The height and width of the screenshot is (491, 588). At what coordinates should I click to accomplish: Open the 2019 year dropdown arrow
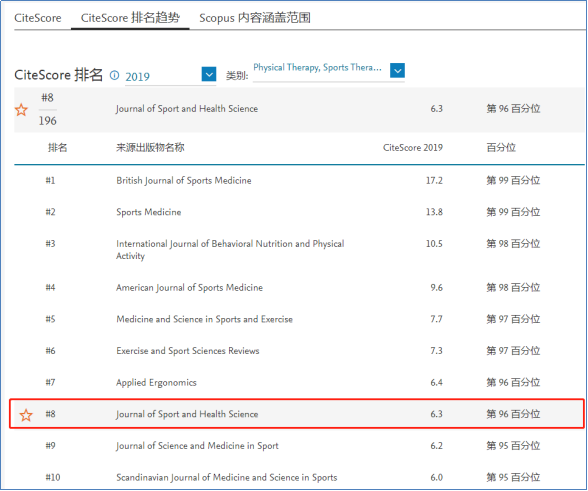tap(208, 74)
